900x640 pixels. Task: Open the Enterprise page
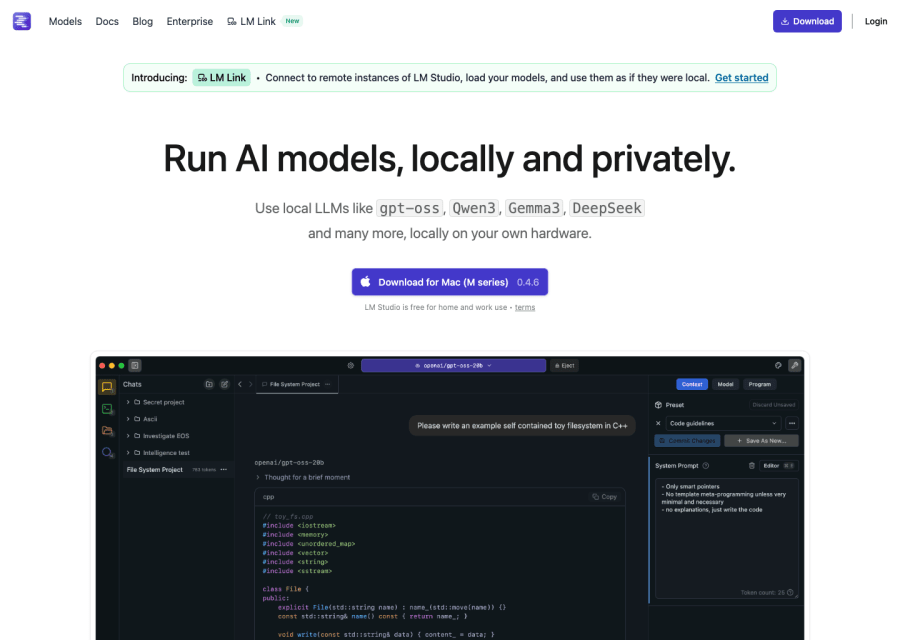189,21
